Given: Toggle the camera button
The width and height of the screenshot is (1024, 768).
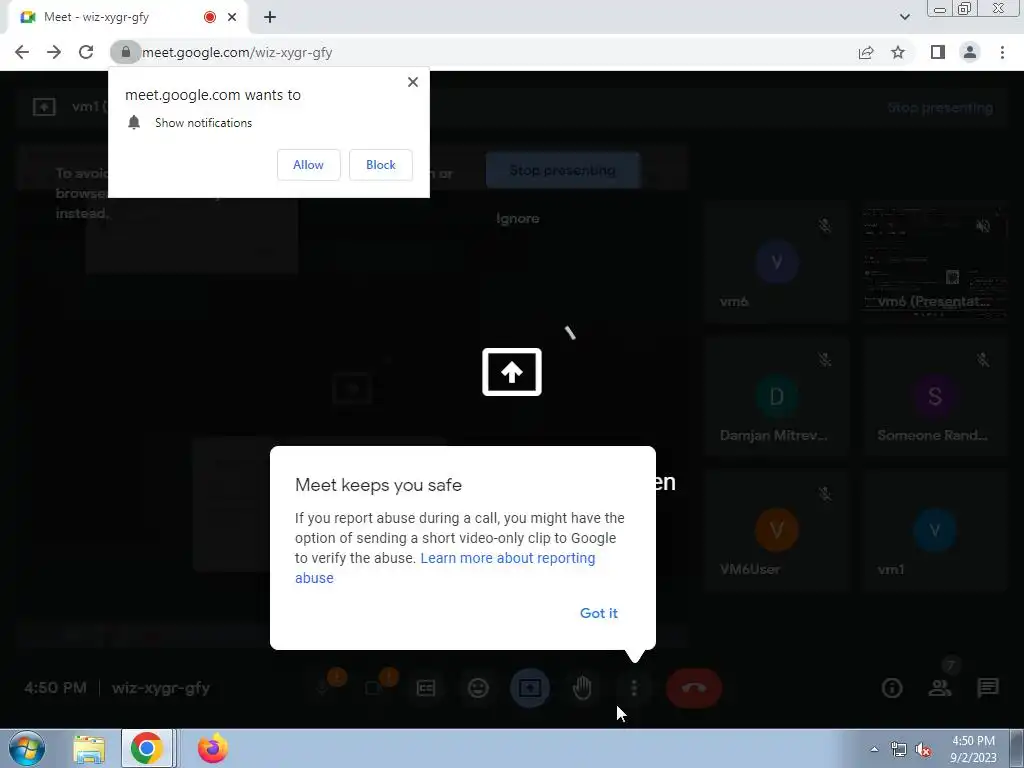Looking at the screenshot, I should coord(374,688).
